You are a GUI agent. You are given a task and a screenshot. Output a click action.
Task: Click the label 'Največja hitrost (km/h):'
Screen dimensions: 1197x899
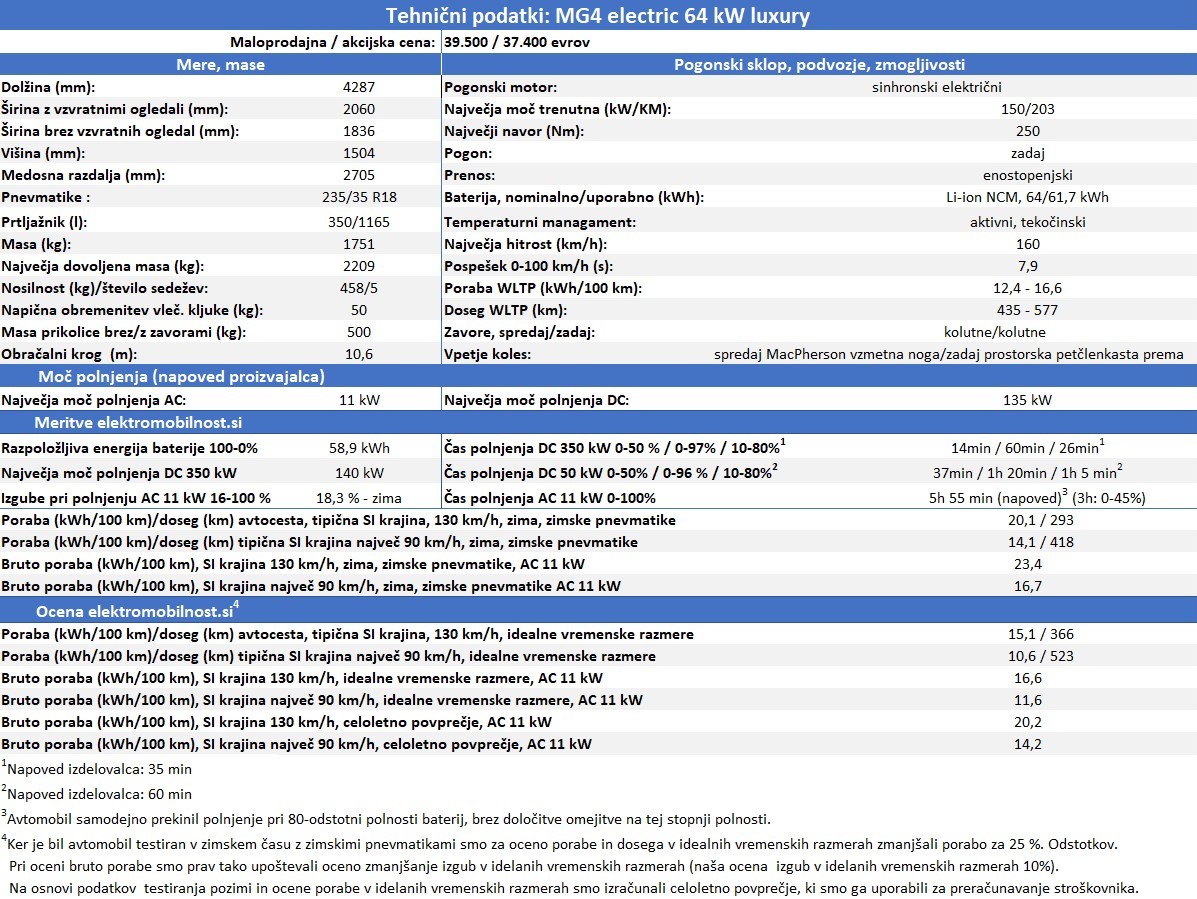(x=525, y=244)
